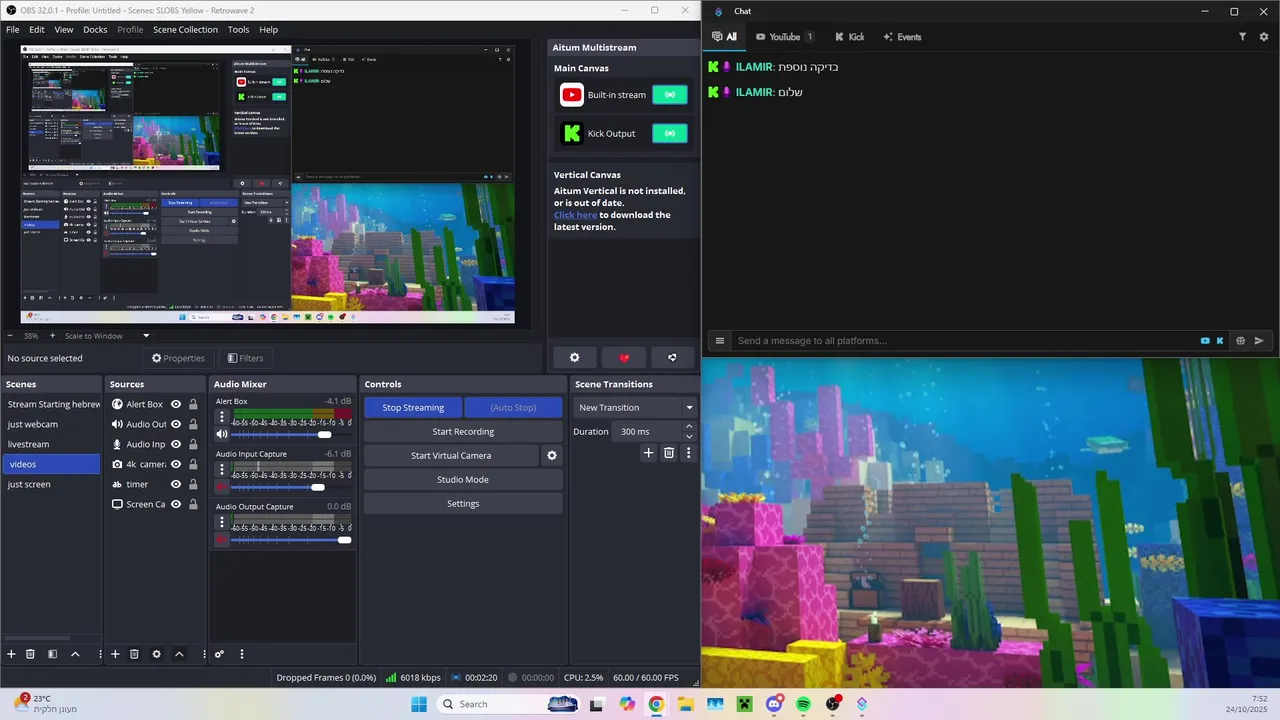Add a scene transition with plus icon

pos(648,453)
